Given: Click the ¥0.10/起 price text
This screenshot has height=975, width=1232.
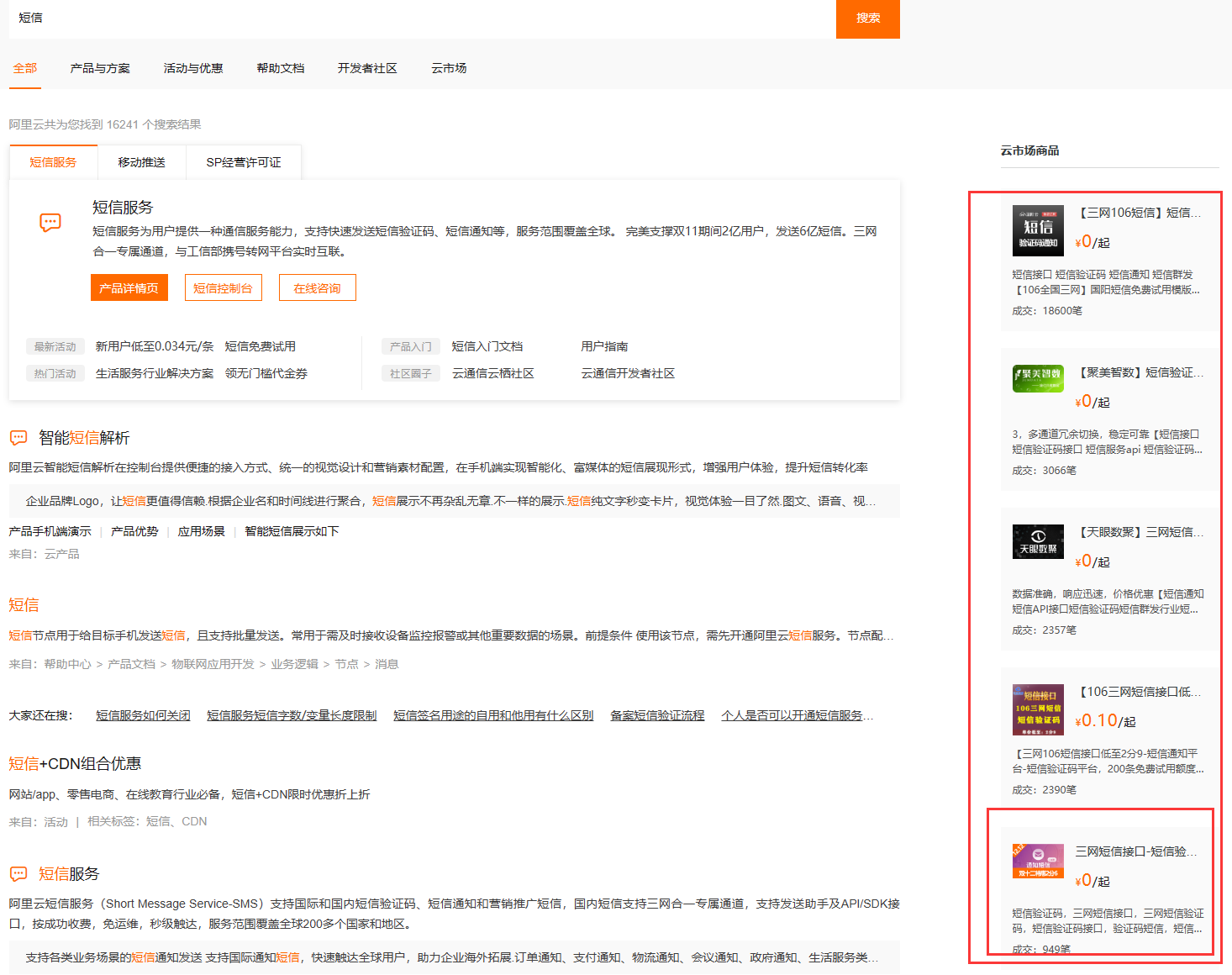Looking at the screenshot, I should (x=1105, y=720).
